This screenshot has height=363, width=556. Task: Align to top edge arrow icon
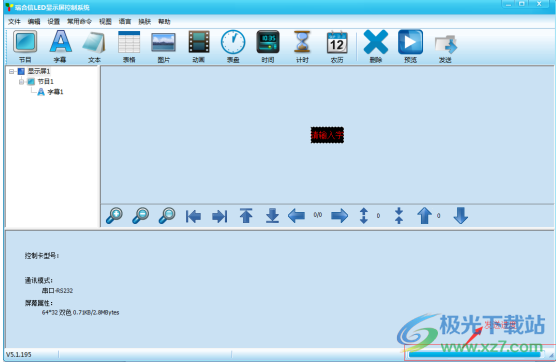pyautogui.click(x=246, y=216)
